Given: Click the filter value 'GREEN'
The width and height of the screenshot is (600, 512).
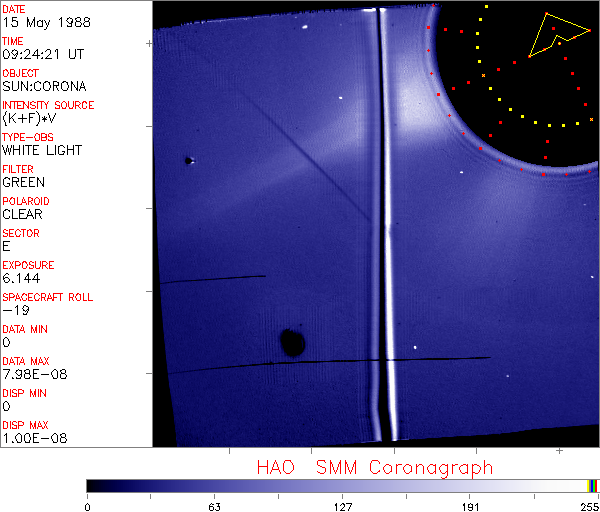Looking at the screenshot, I should click(x=23, y=183).
